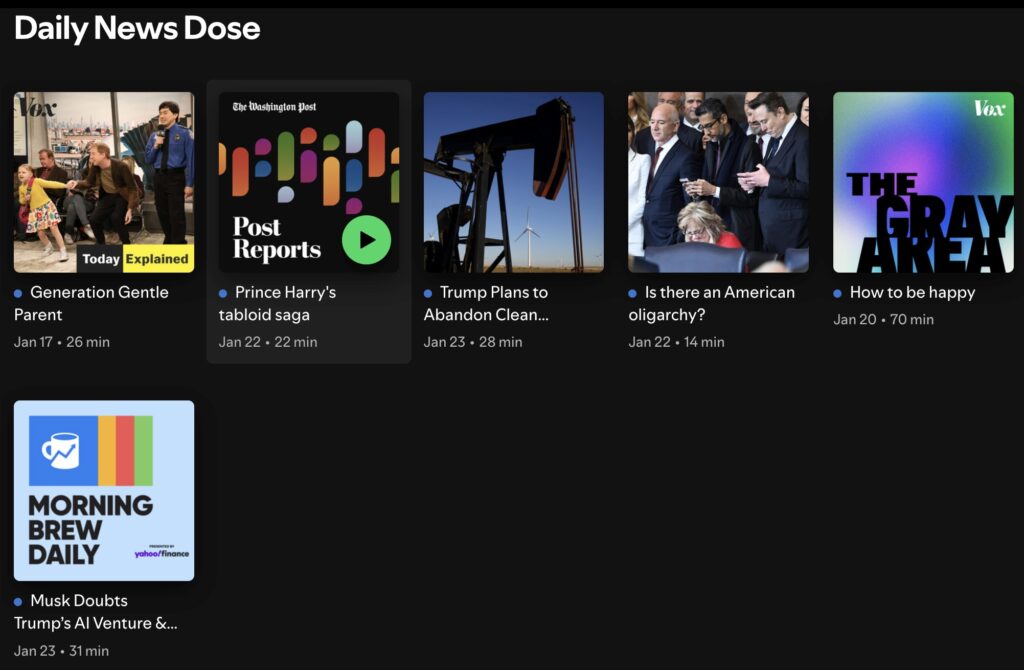Click the Jan 20 • 70 min label
Screen dimensions: 1024x670
(x=884, y=319)
